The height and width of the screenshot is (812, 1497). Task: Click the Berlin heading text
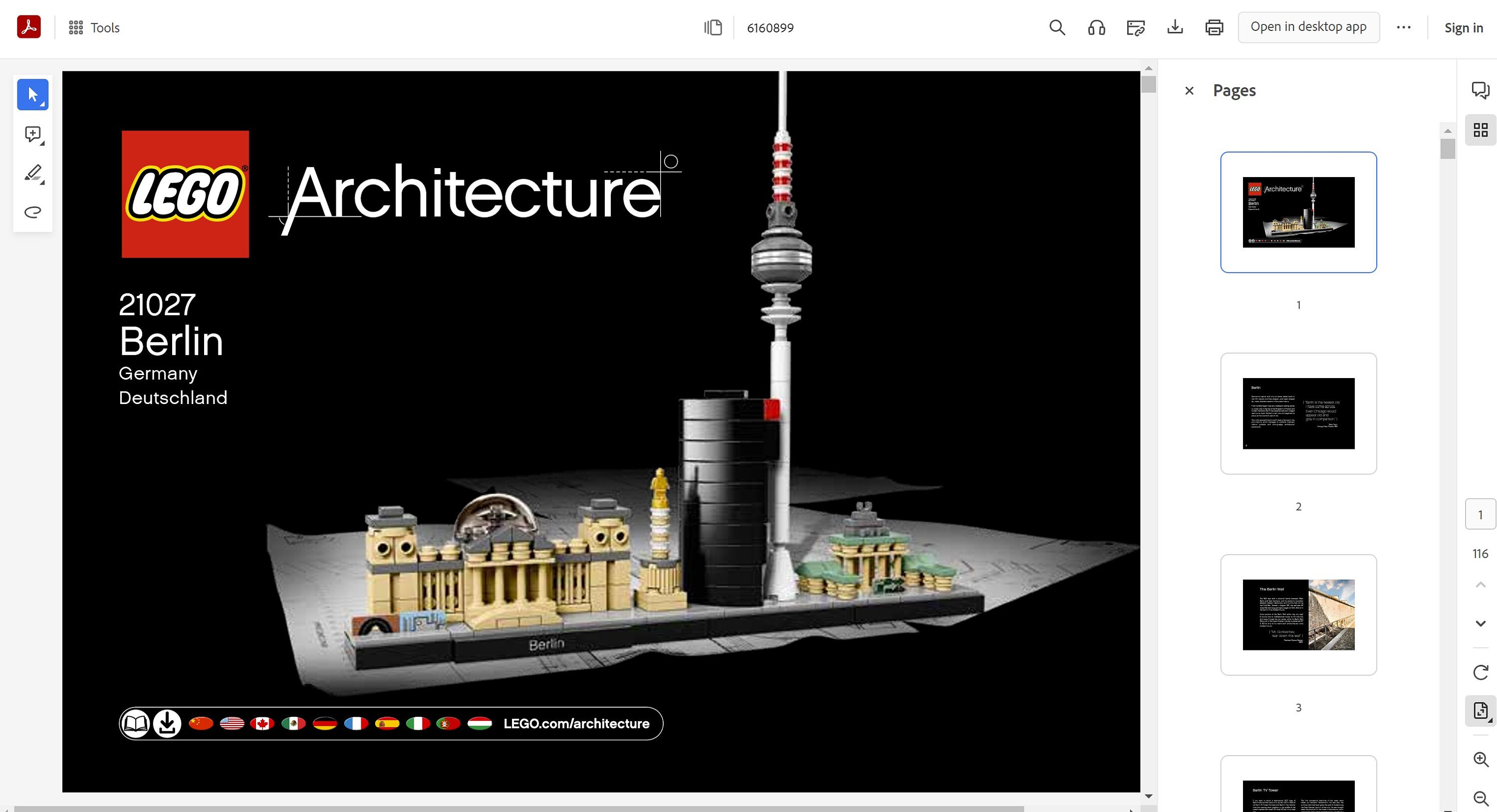pyautogui.click(x=171, y=342)
